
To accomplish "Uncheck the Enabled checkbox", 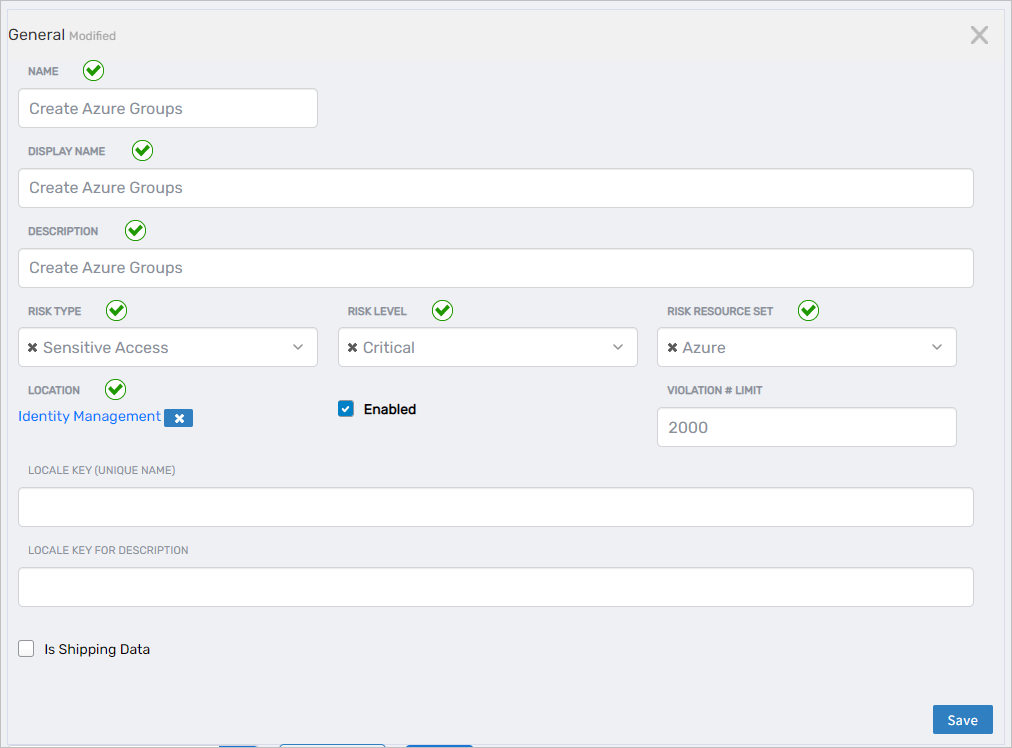I will click(346, 409).
